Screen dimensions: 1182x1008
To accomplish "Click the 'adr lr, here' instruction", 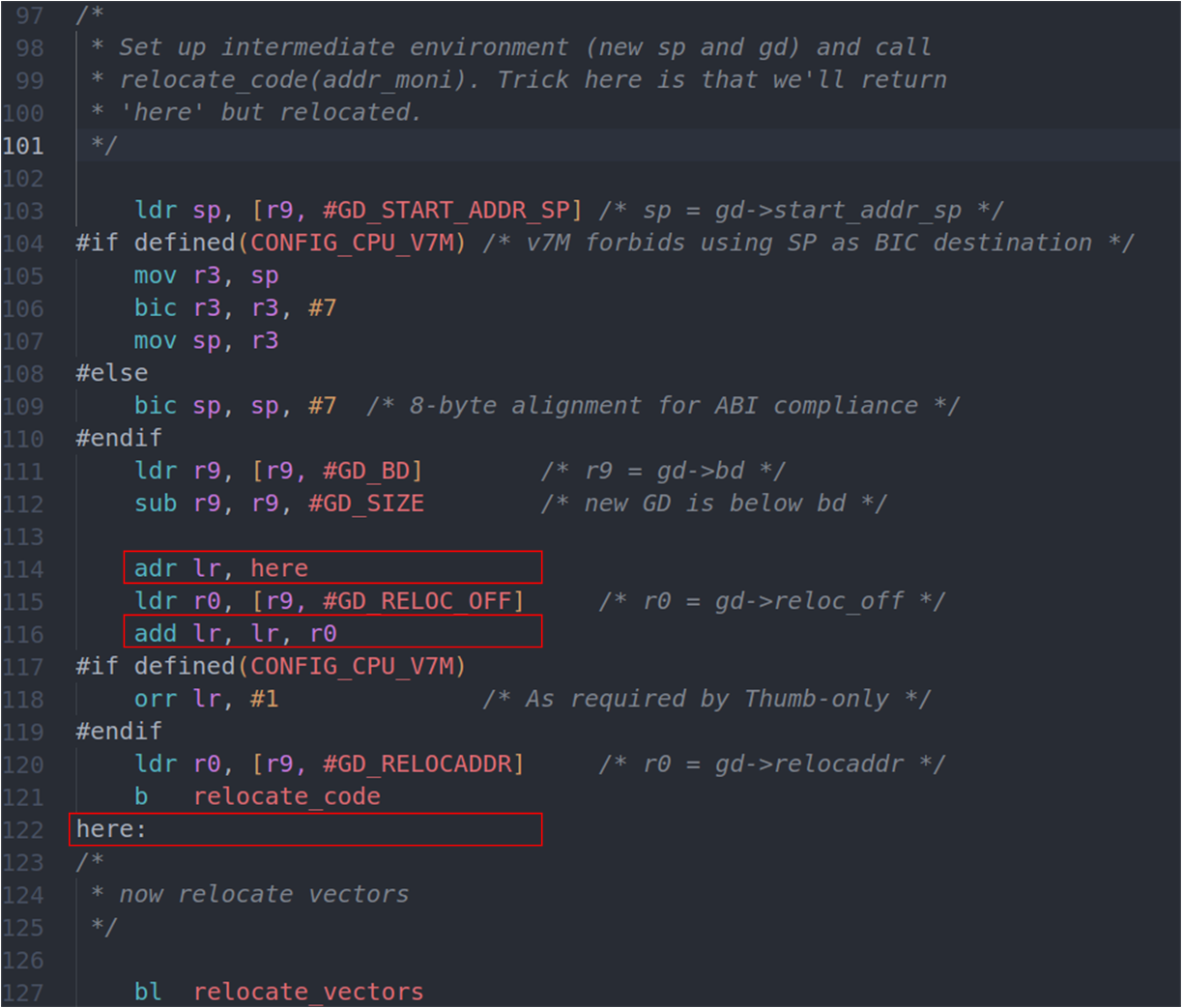I will (x=220, y=568).
